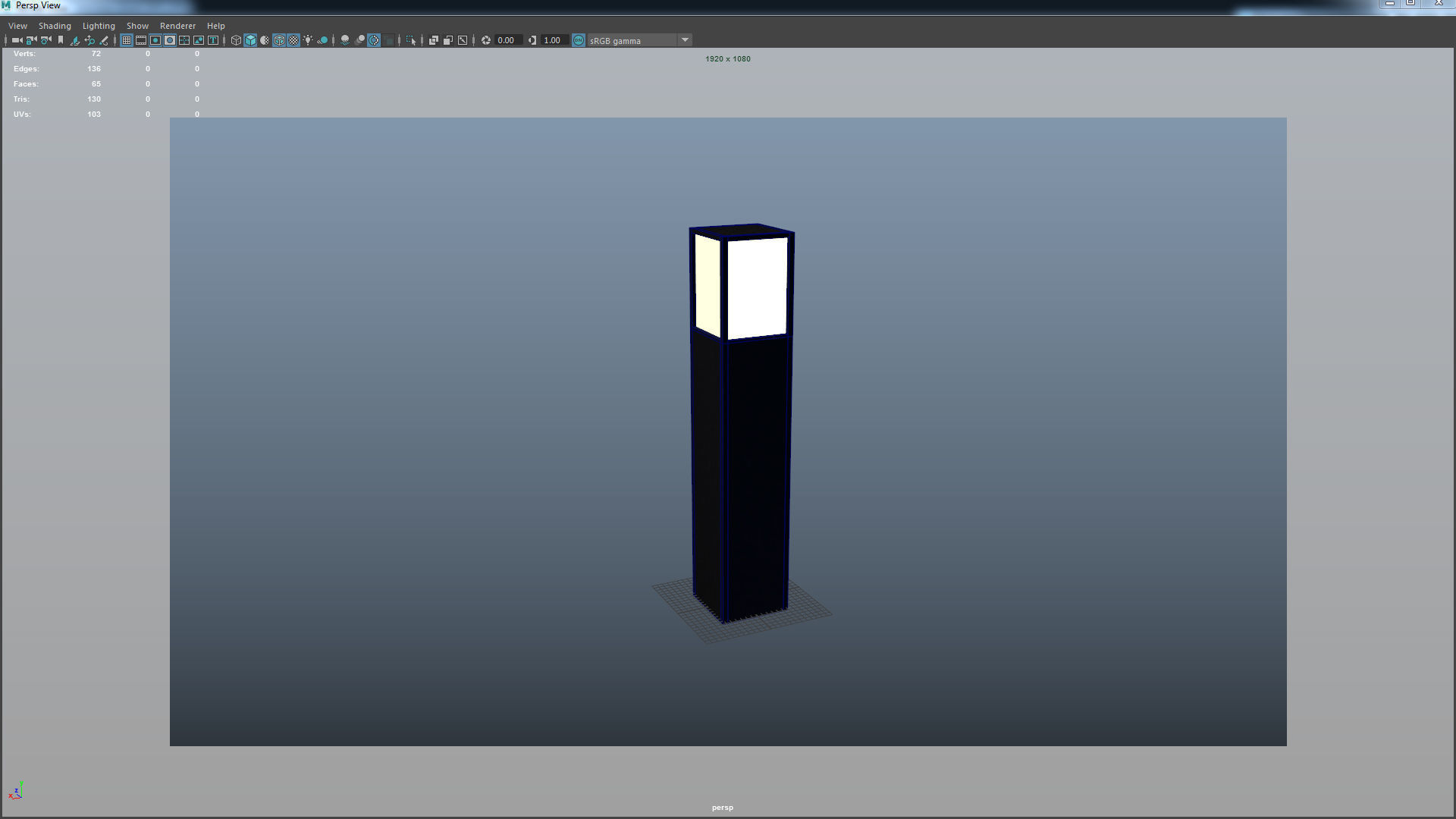This screenshot has height=819, width=1456.
Task: Click the 2D Pan/Zoom icon
Action: pyautogui.click(x=89, y=40)
